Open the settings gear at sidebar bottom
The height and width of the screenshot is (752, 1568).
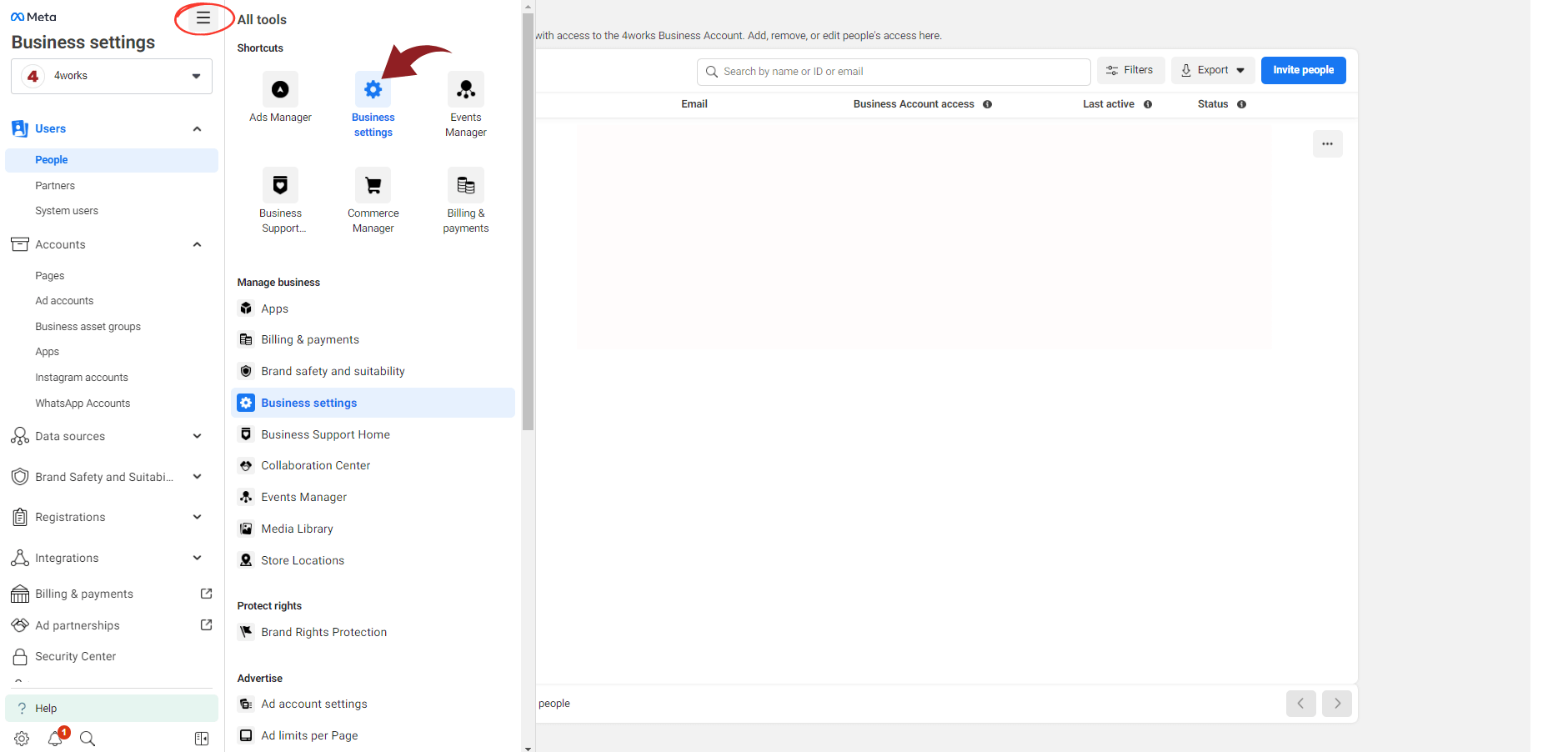click(x=22, y=739)
